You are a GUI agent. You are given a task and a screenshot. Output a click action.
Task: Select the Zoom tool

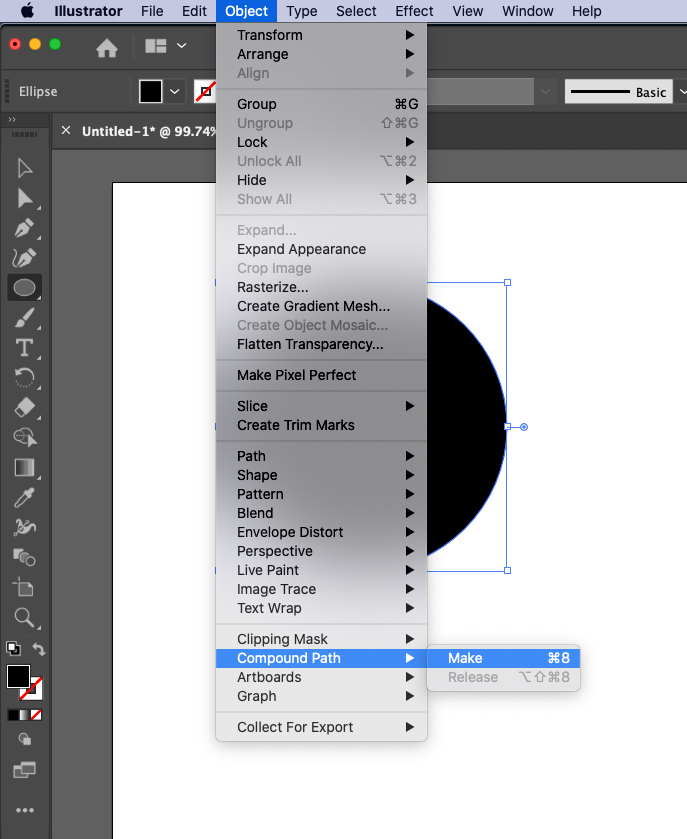[24, 617]
